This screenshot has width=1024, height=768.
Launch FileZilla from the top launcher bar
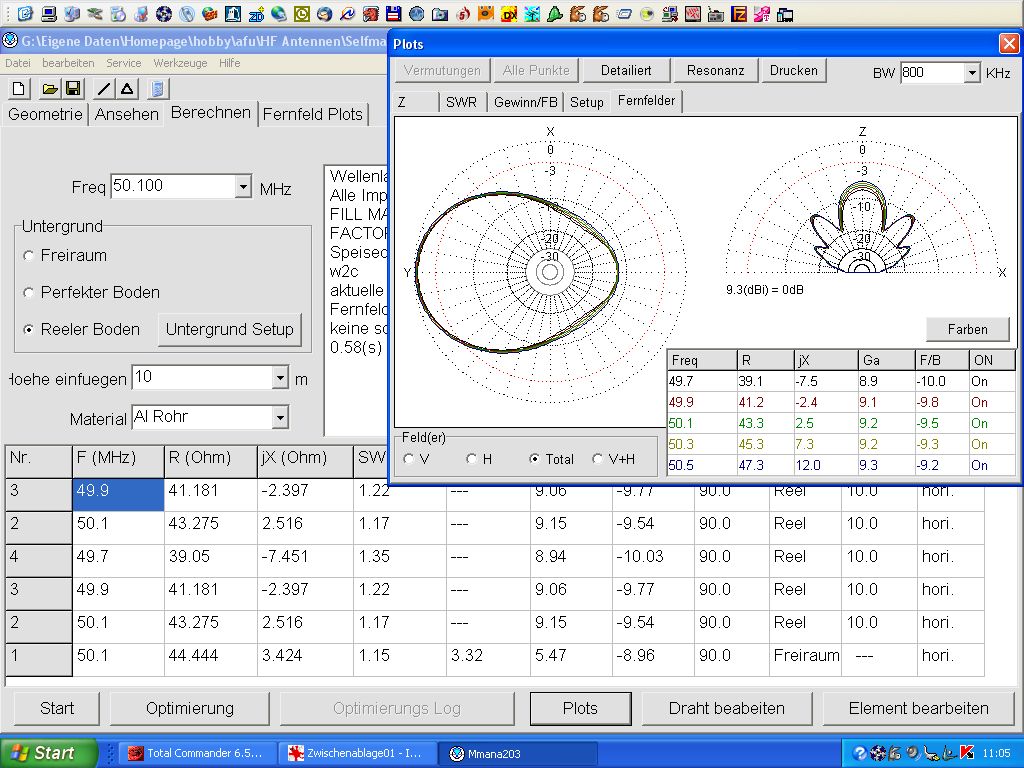pyautogui.click(x=739, y=14)
